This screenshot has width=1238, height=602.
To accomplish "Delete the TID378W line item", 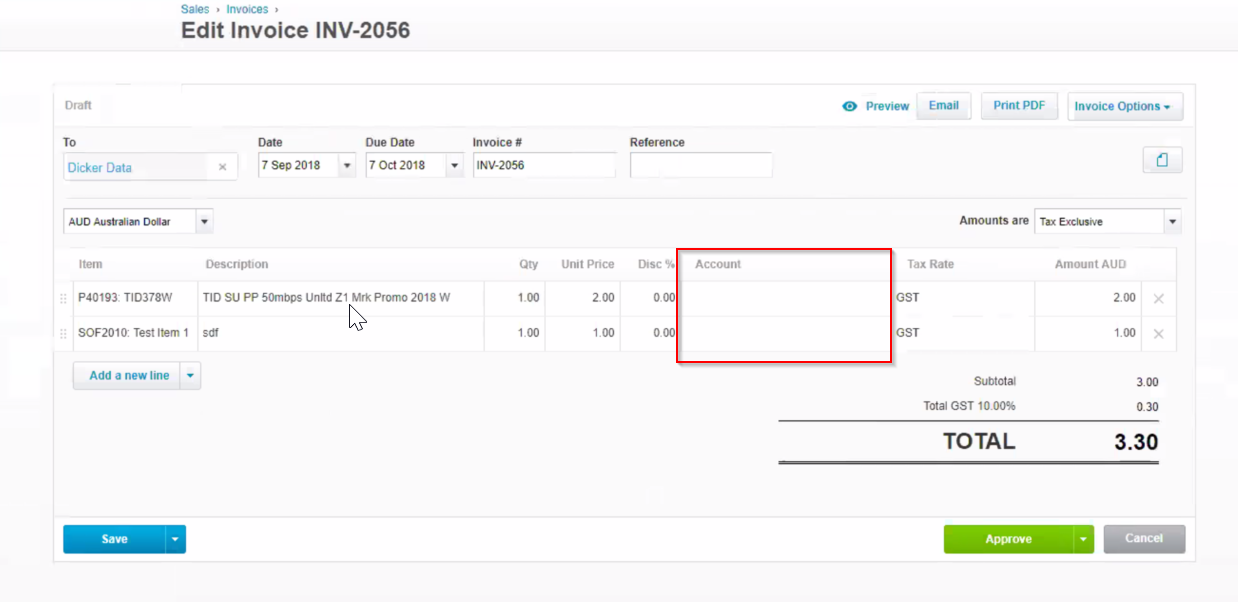I will click(x=1158, y=298).
